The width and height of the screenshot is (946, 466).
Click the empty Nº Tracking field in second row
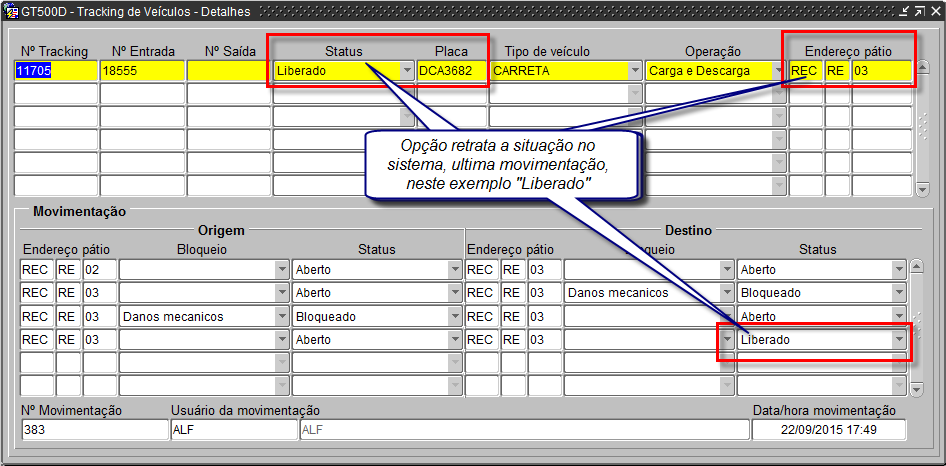(x=56, y=94)
